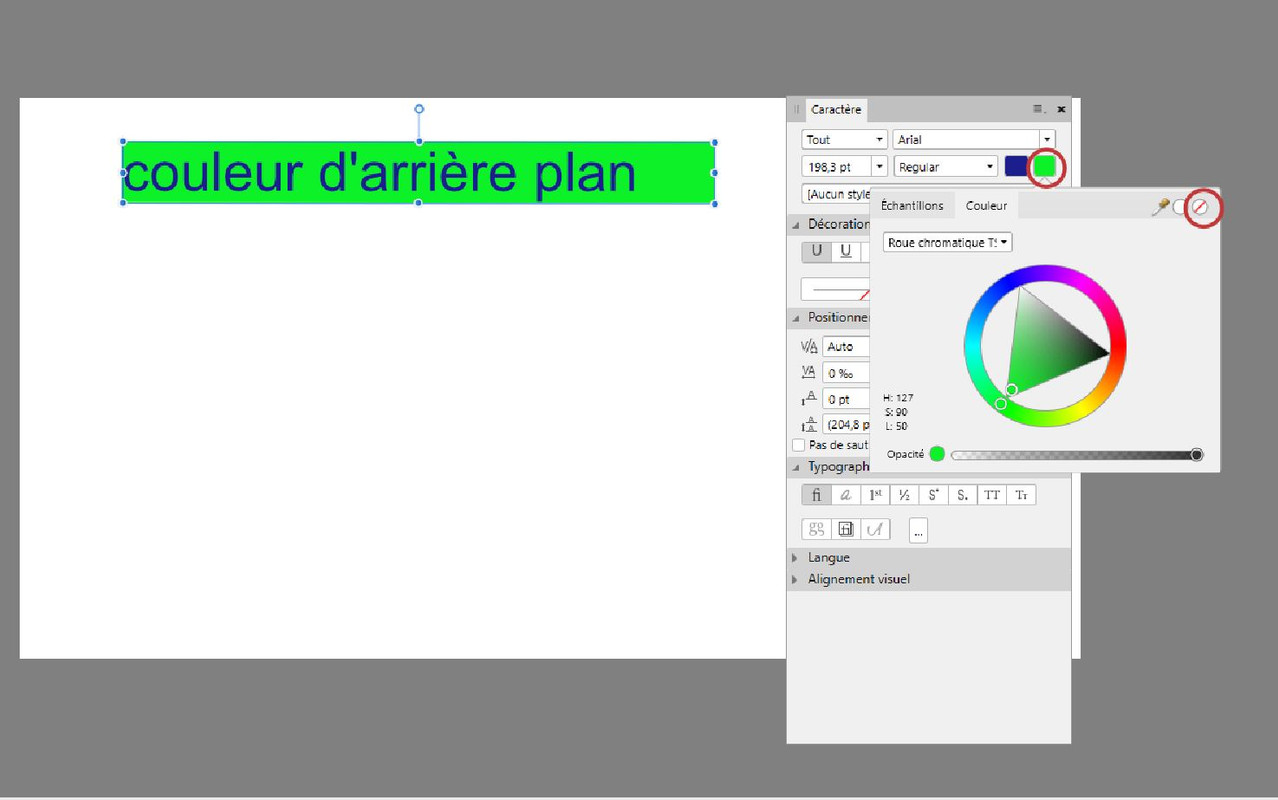The image size is (1278, 800).
Task: Click the dark blue text color swatch
Action: pyautogui.click(x=1016, y=167)
